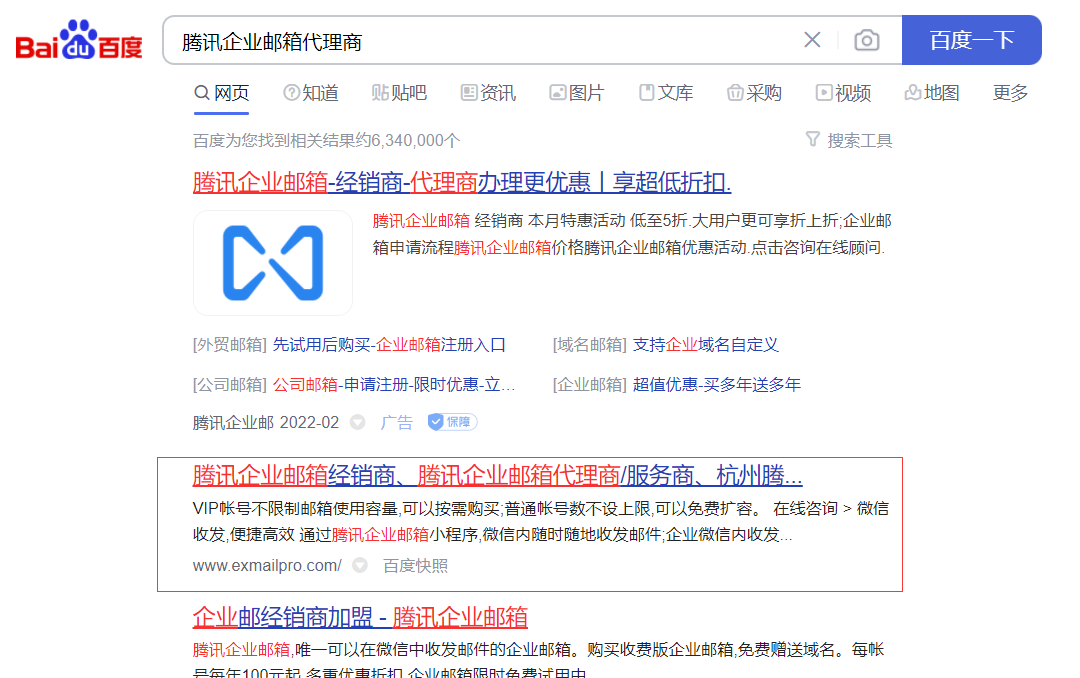
Task: Click the blue logo thumbnail of the ad
Action: 273,263
